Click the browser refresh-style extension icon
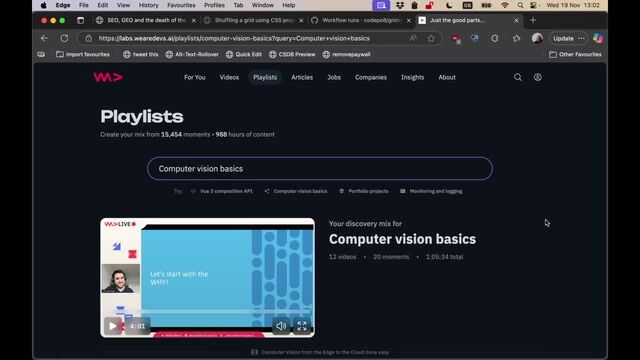The width and height of the screenshot is (640, 360). tap(495, 38)
